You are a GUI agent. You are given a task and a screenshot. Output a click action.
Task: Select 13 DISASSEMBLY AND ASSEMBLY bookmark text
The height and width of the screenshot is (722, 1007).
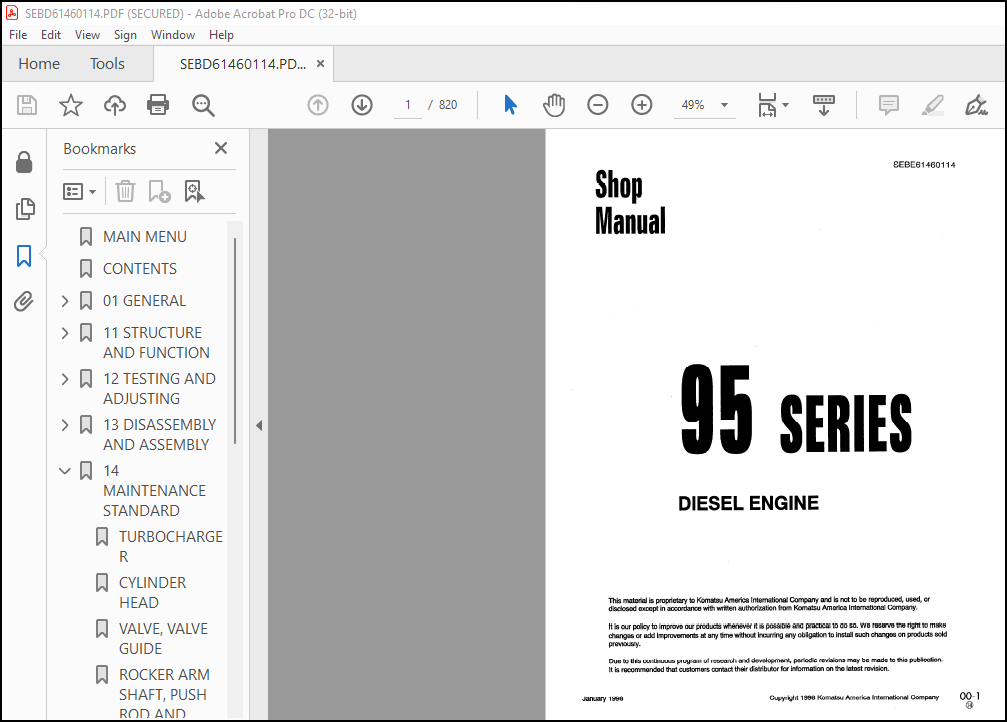(159, 435)
